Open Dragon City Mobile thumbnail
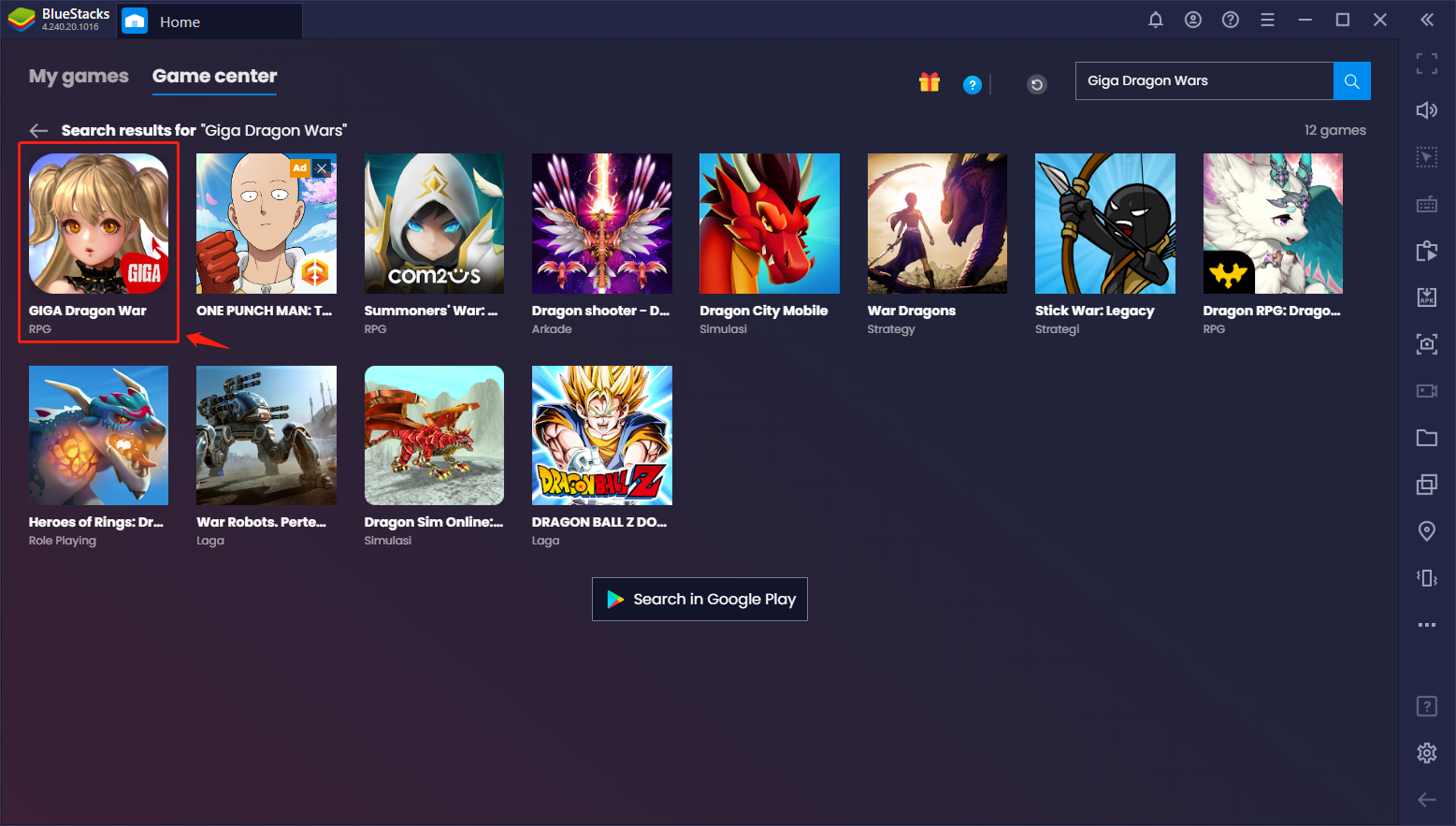 click(x=770, y=224)
